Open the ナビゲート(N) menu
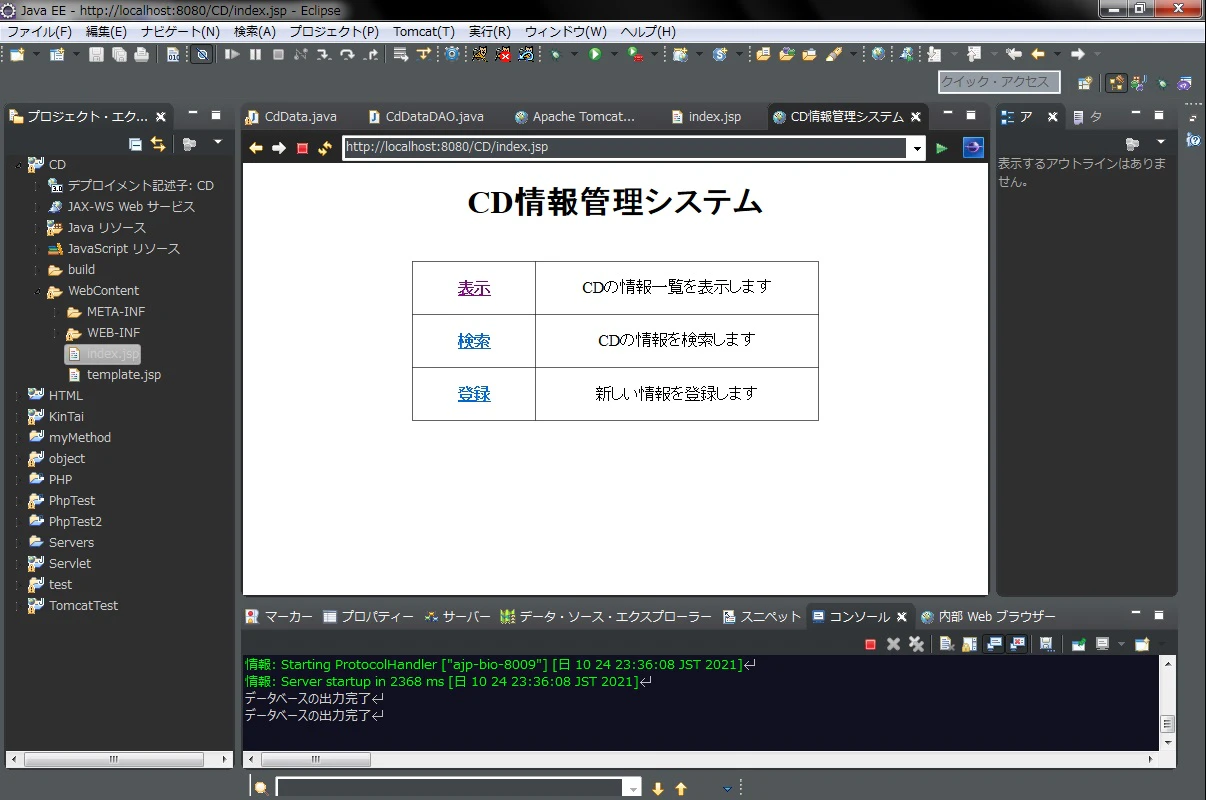Image resolution: width=1206 pixels, height=800 pixels. click(180, 31)
